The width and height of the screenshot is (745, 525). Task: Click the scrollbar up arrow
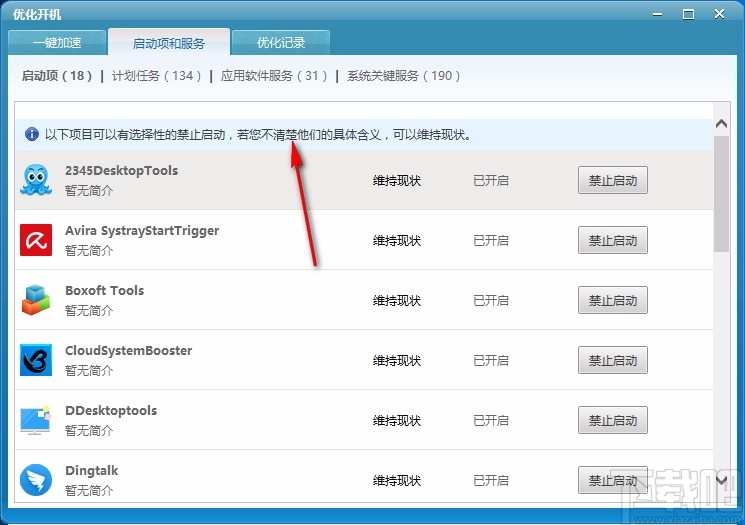[x=721, y=124]
